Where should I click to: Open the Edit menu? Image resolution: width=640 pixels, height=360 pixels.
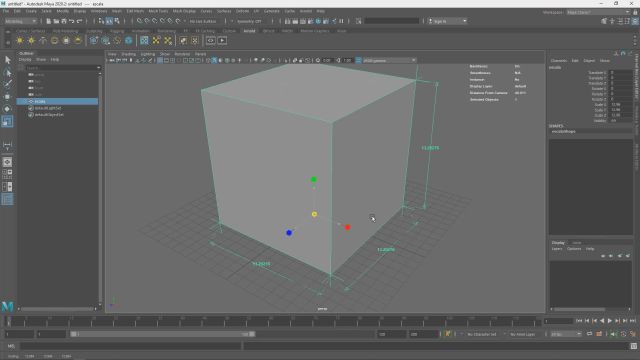pos(17,11)
